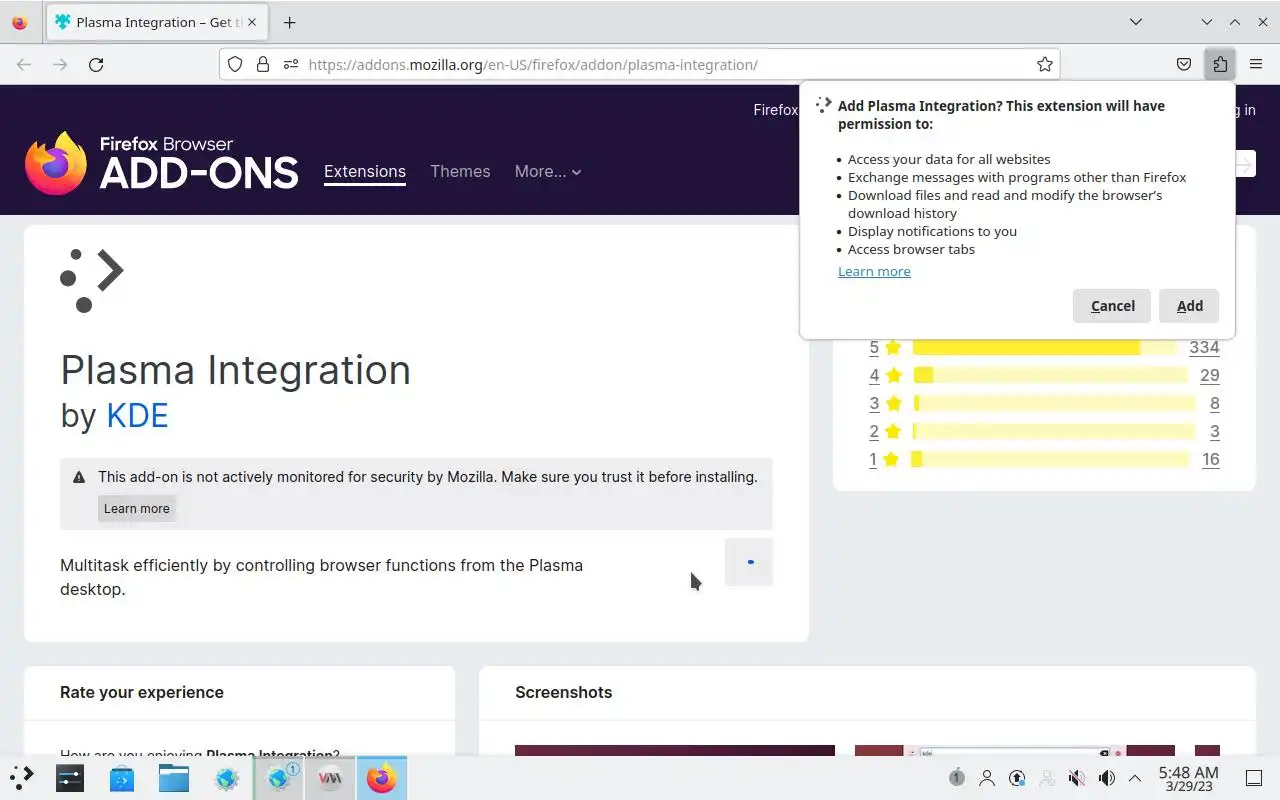Image resolution: width=1280 pixels, height=800 pixels.
Task: Open the settings sliders app in taskbar
Action: click(70, 778)
